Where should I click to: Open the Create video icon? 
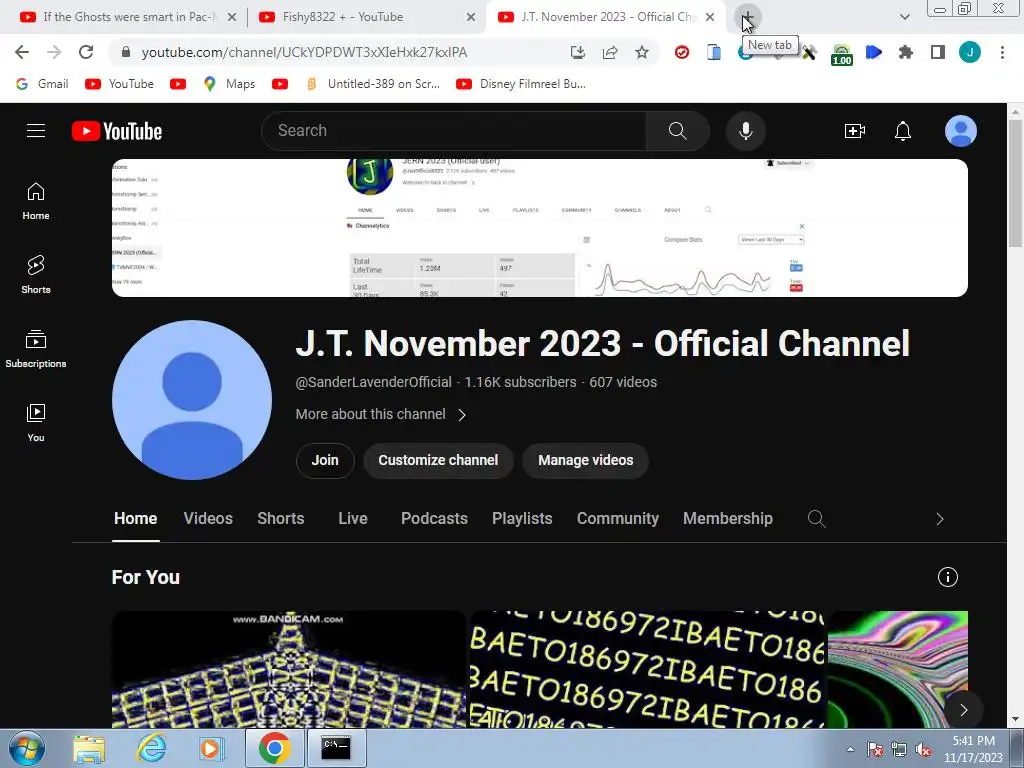tap(854, 131)
